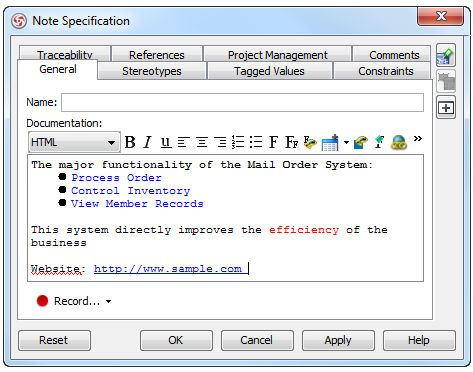Image resolution: width=473 pixels, height=372 pixels.
Task: Open the Project Management tab
Action: click(278, 55)
